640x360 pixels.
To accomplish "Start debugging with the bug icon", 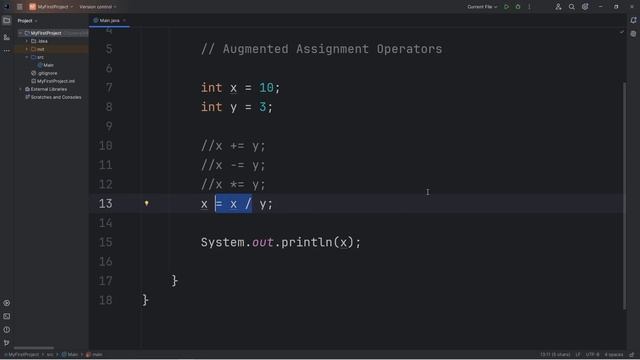I will (x=518, y=7).
